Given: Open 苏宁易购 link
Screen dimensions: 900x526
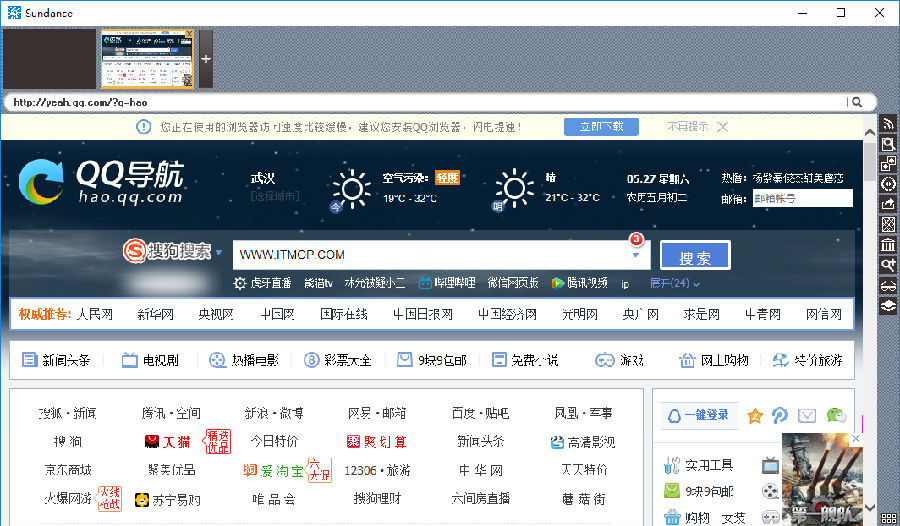Looking at the screenshot, I should 168,500.
